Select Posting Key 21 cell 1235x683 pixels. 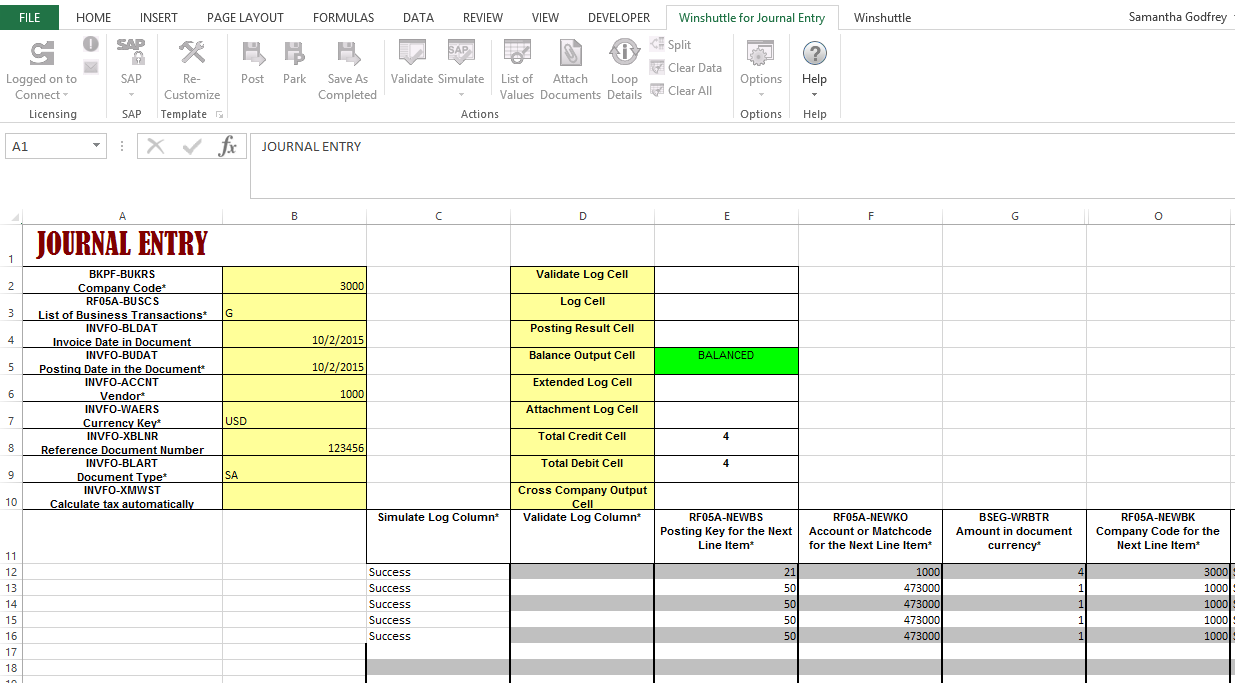[x=726, y=572]
